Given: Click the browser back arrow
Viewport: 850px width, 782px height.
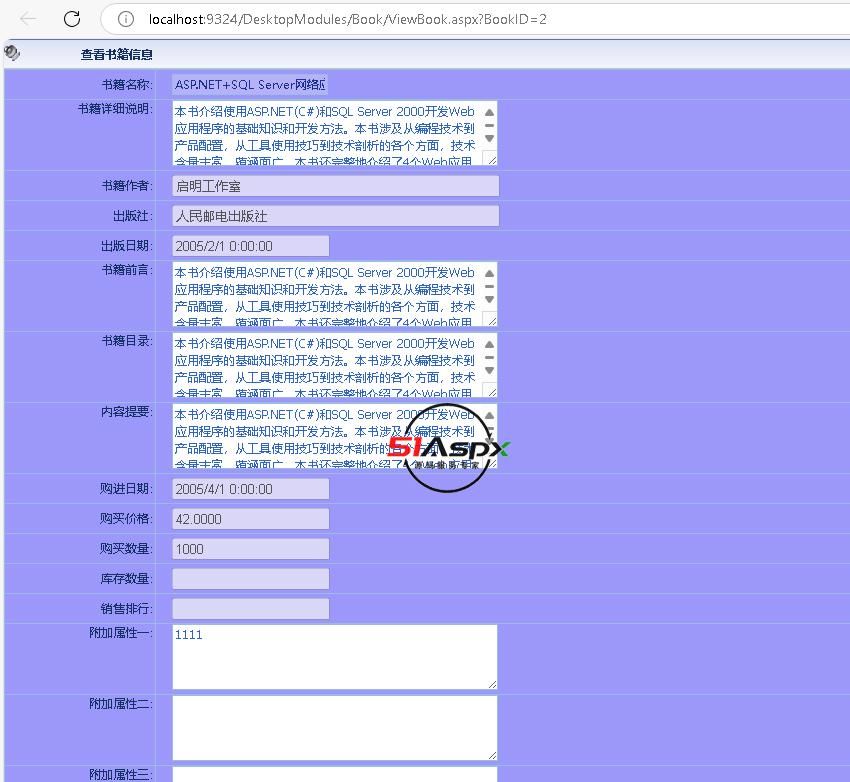Looking at the screenshot, I should point(28,19).
